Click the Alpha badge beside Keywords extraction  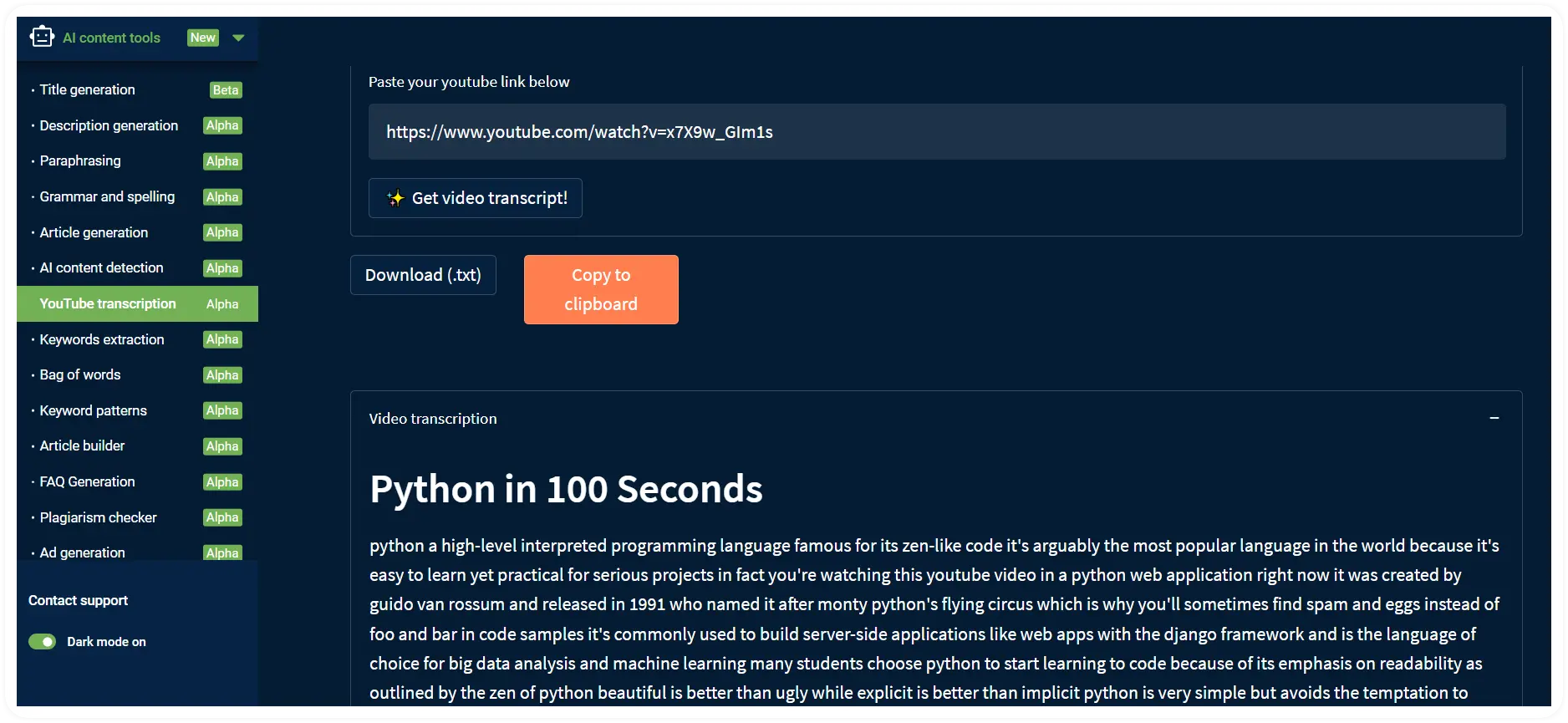pos(222,339)
